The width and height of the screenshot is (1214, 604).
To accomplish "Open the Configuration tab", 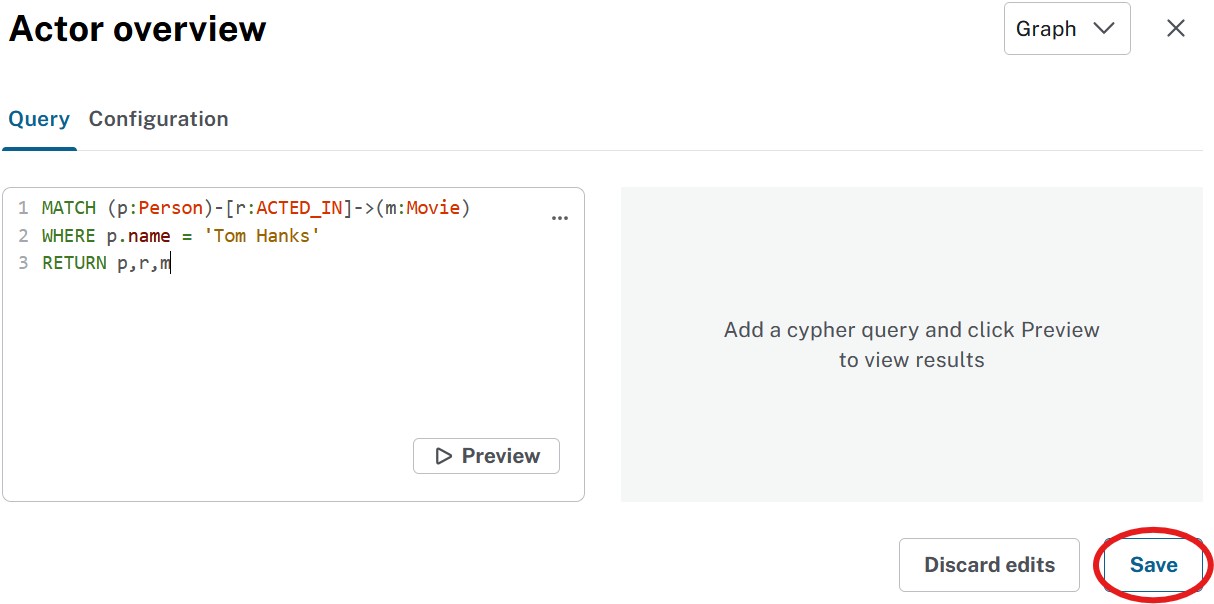I will 158,119.
